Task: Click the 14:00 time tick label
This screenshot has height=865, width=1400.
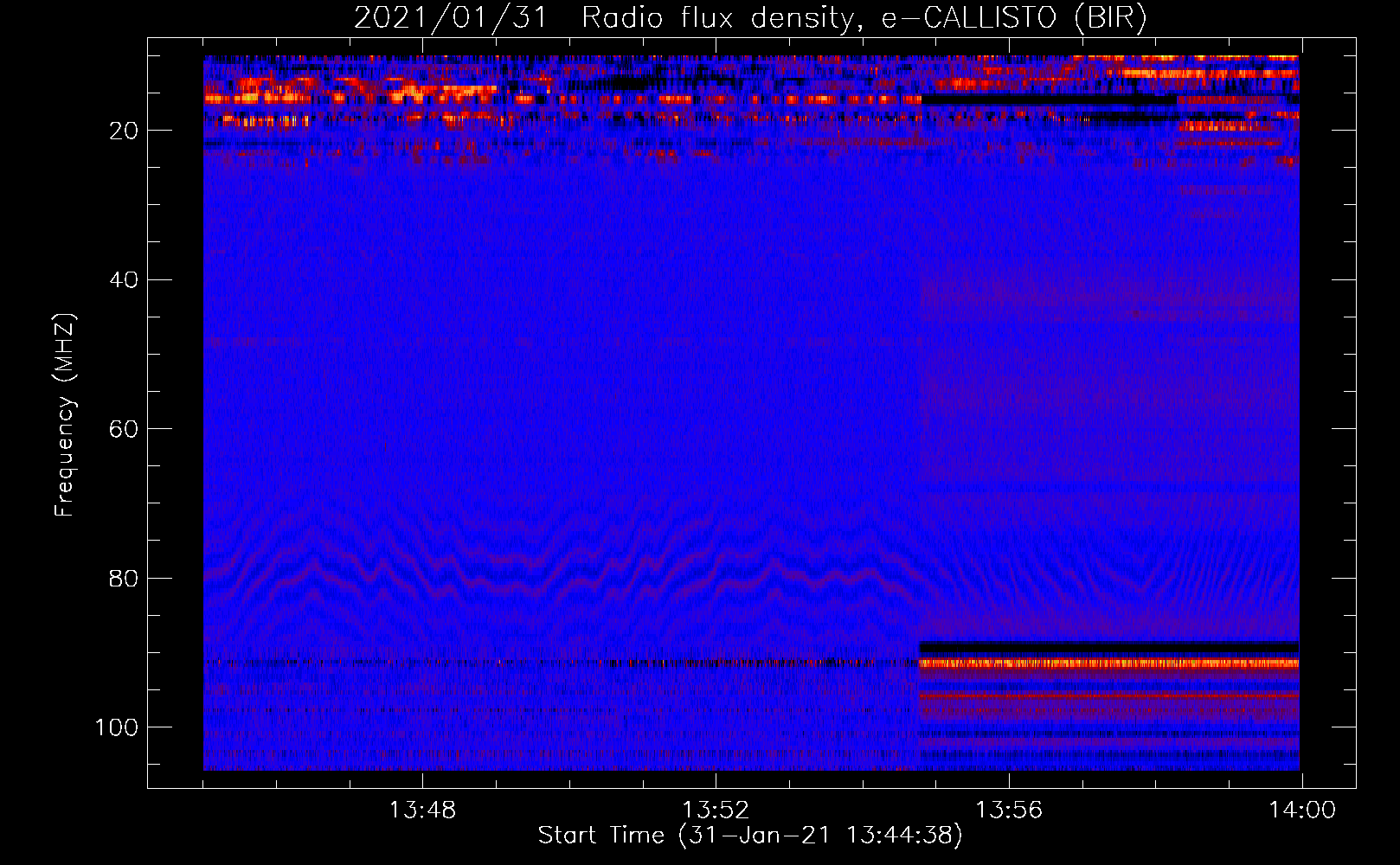Action: (x=1302, y=811)
